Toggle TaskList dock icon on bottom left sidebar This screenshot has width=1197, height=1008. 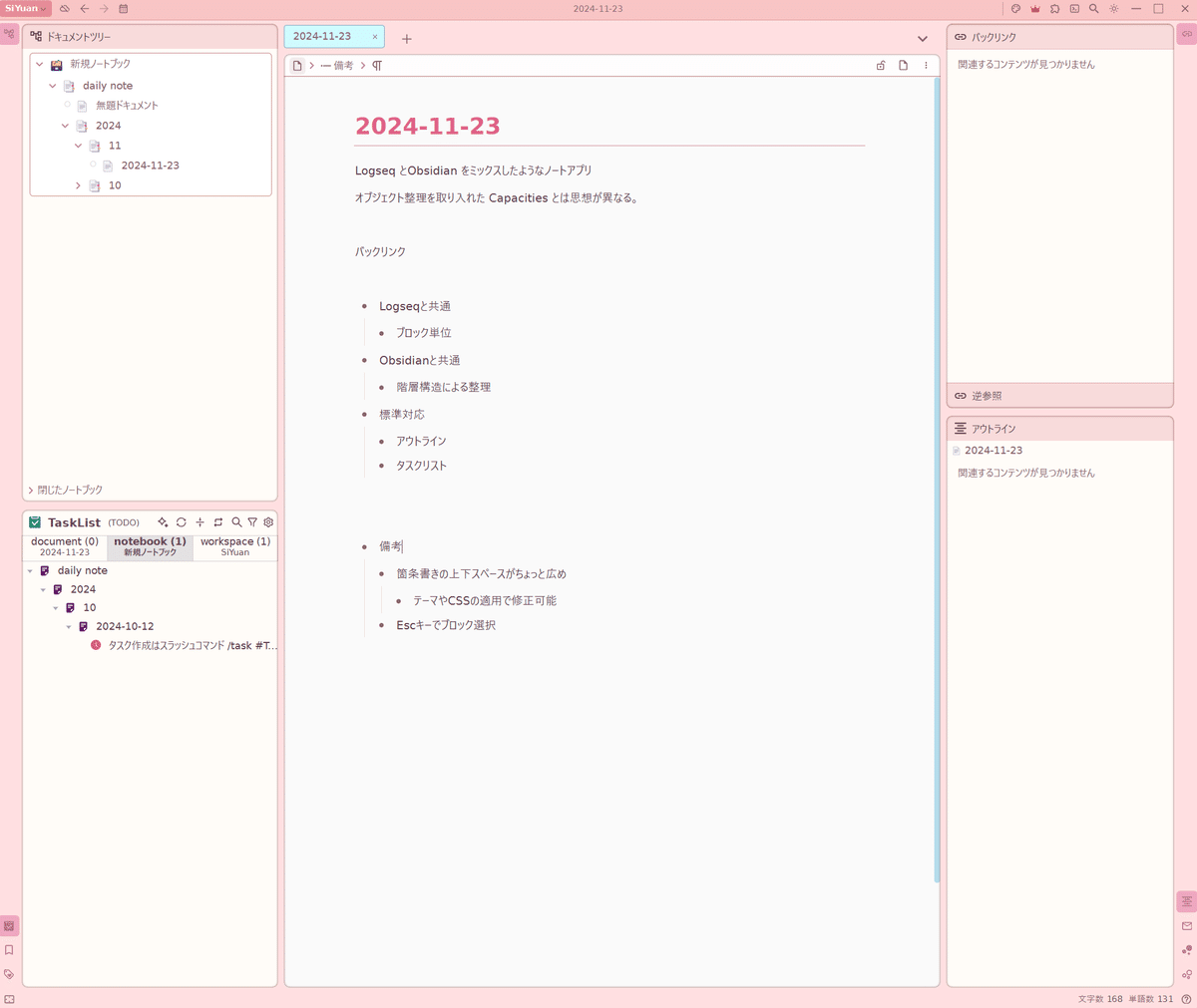click(9, 926)
